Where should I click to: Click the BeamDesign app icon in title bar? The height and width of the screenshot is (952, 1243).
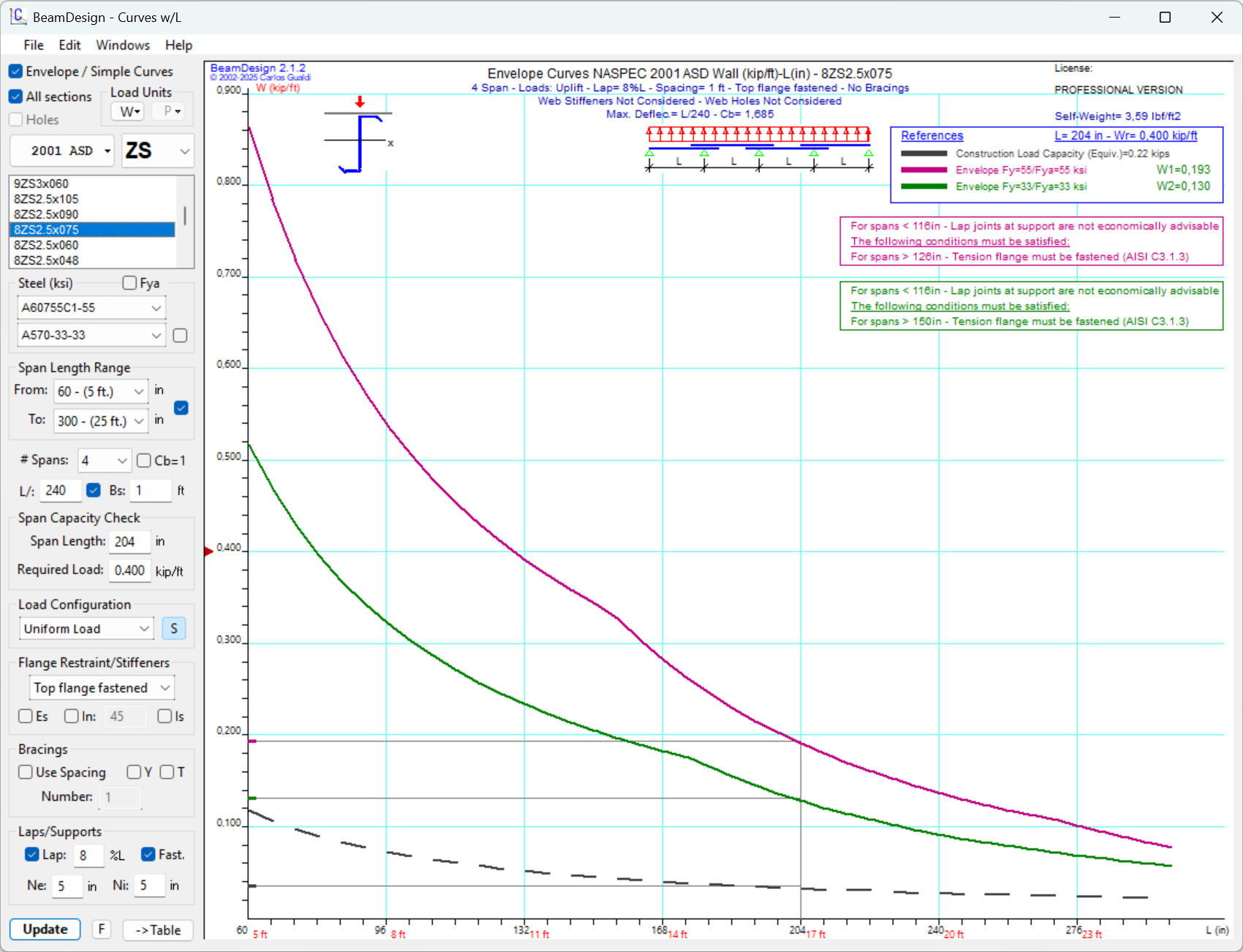pyautogui.click(x=18, y=16)
